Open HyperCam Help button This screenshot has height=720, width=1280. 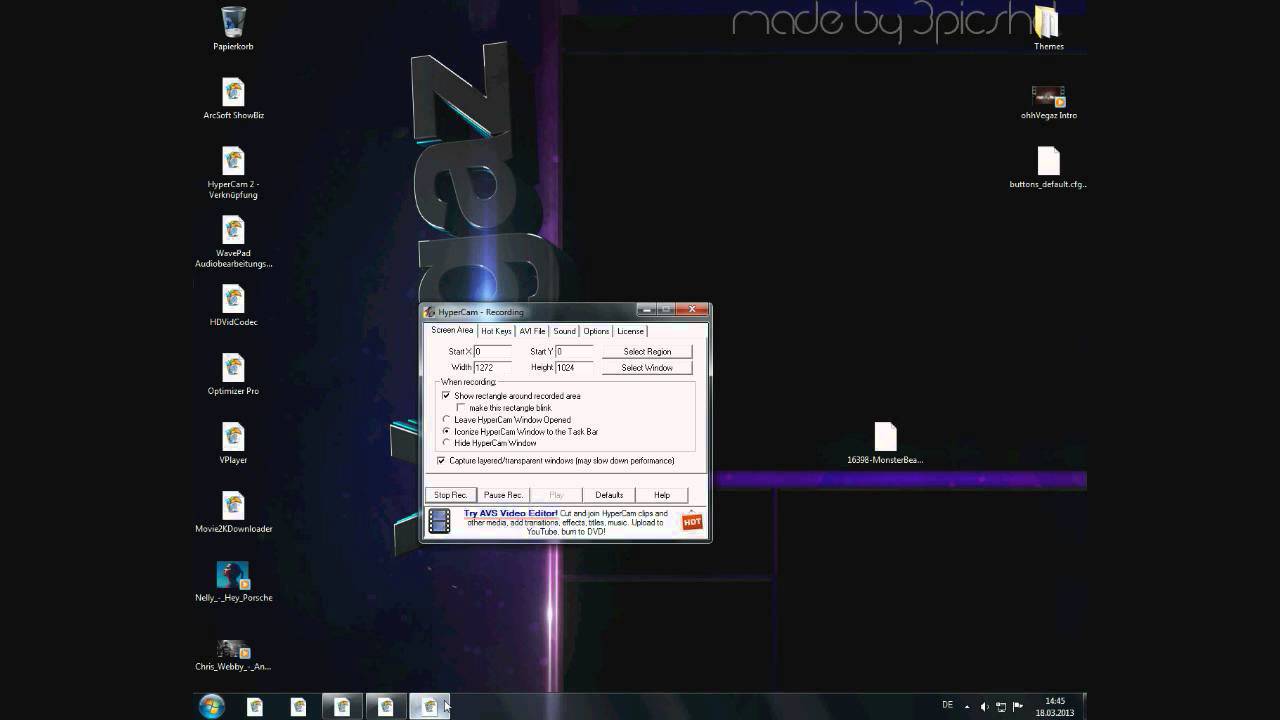(x=662, y=495)
